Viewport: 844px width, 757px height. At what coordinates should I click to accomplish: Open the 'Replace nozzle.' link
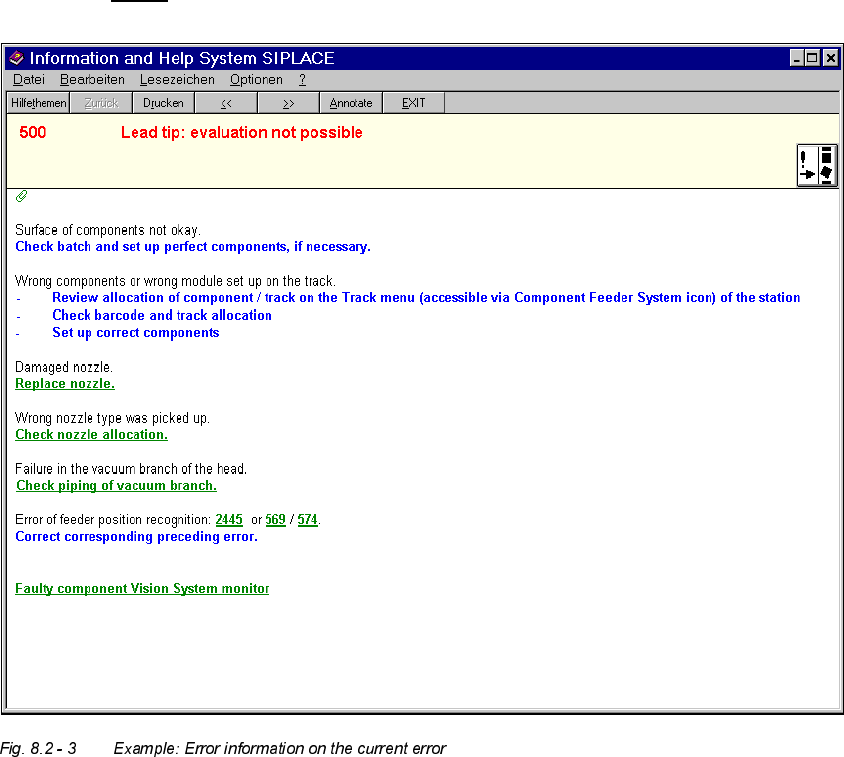click(65, 384)
